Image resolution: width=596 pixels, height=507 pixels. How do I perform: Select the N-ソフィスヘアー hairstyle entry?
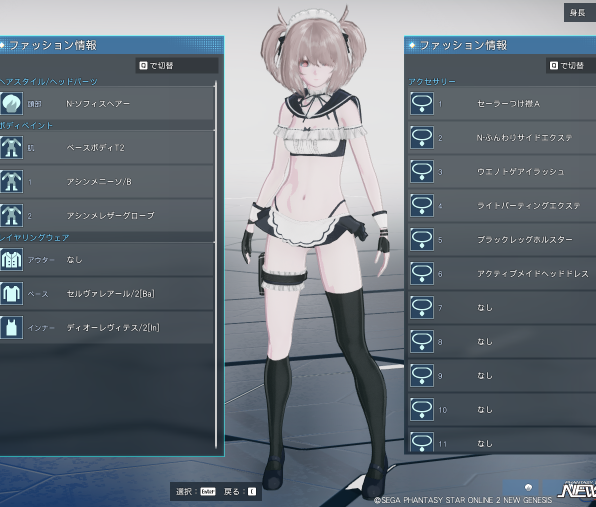pyautogui.click(x=107, y=103)
